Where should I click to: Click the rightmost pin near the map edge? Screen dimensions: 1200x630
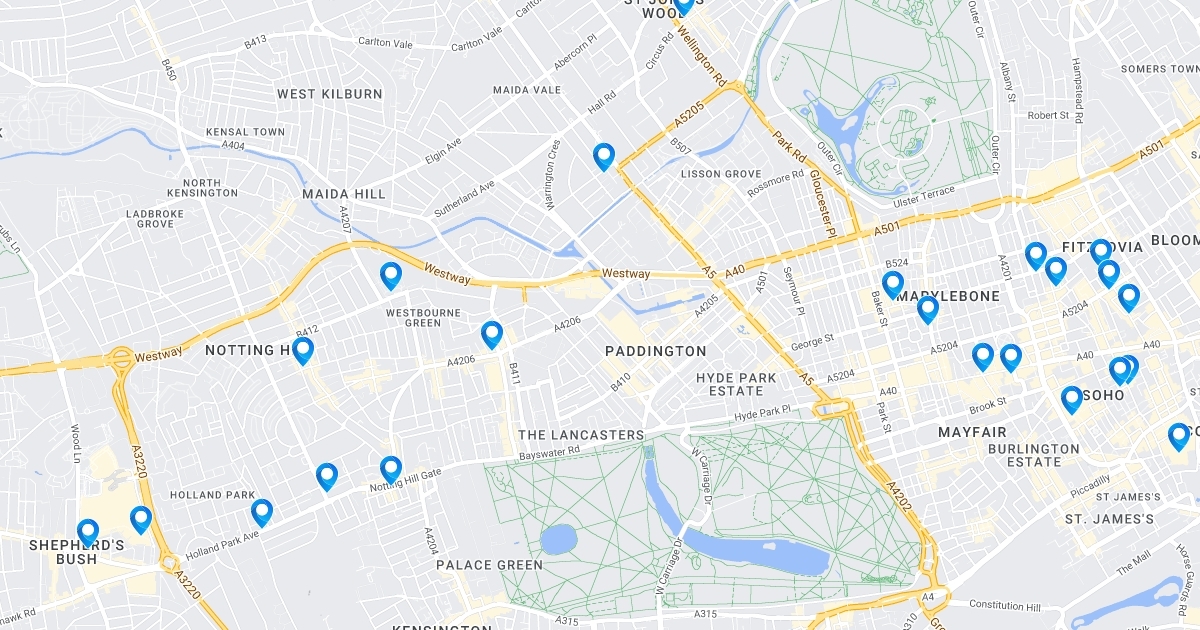[1180, 437]
